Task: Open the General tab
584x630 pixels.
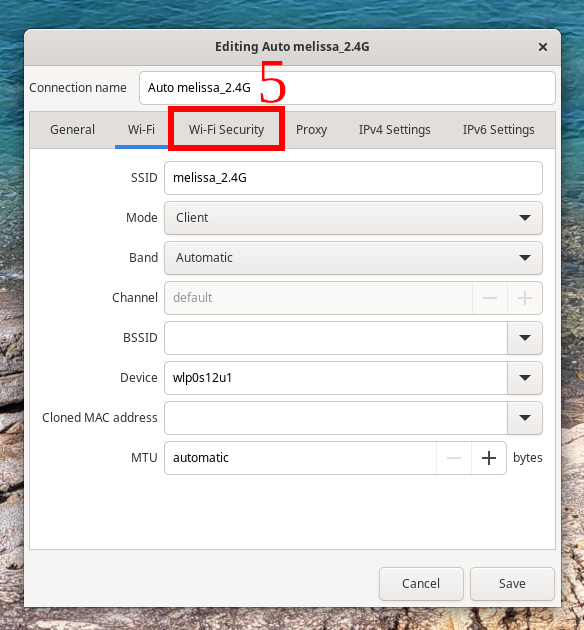Action: [72, 130]
